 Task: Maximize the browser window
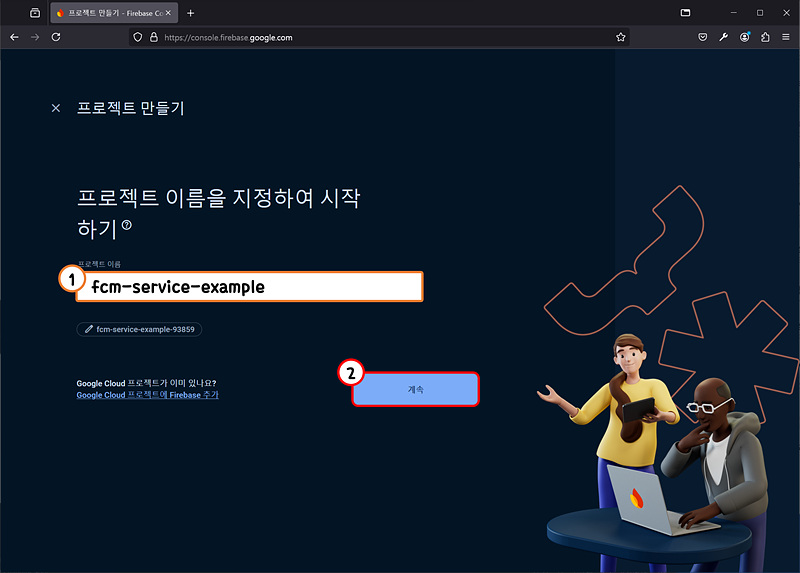760,13
